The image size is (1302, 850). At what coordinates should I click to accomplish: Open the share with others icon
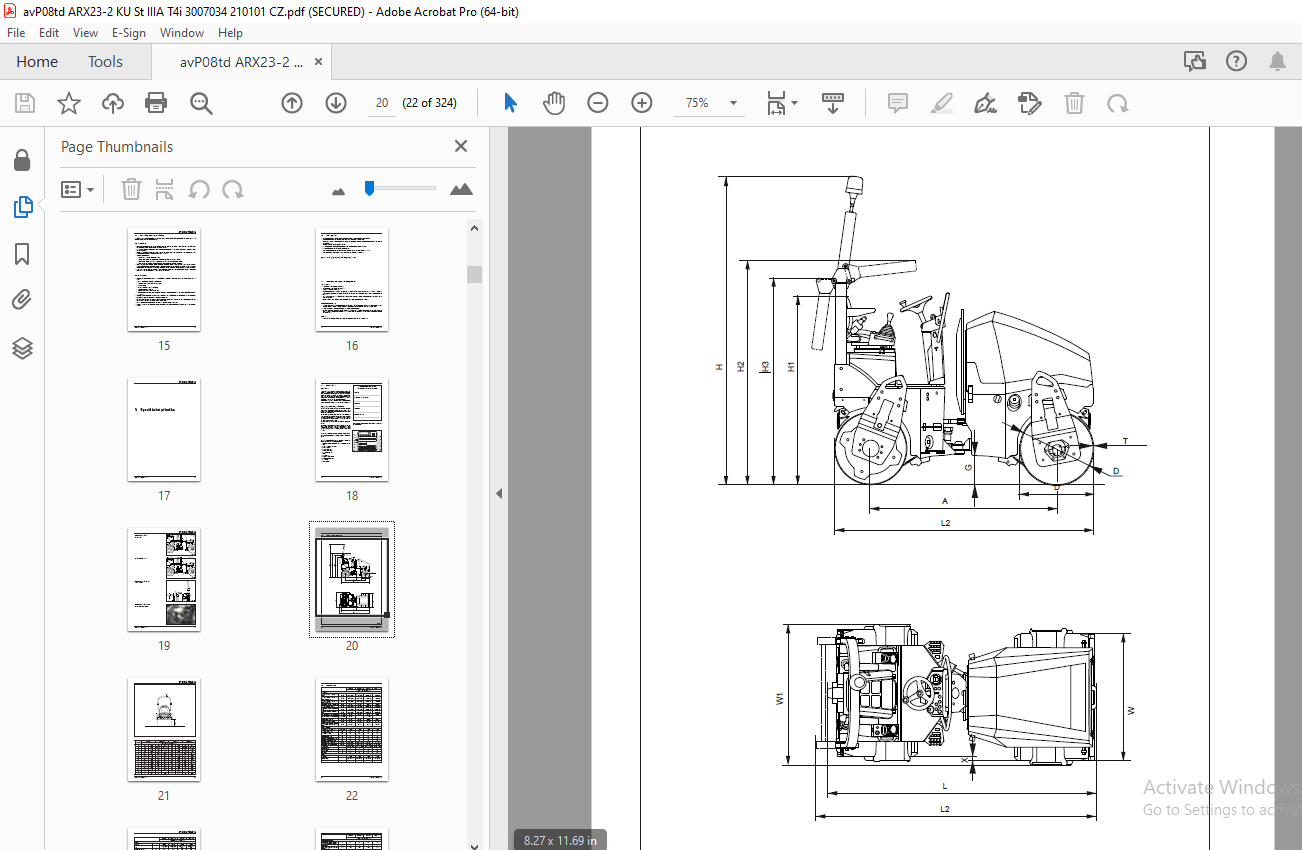click(1194, 61)
